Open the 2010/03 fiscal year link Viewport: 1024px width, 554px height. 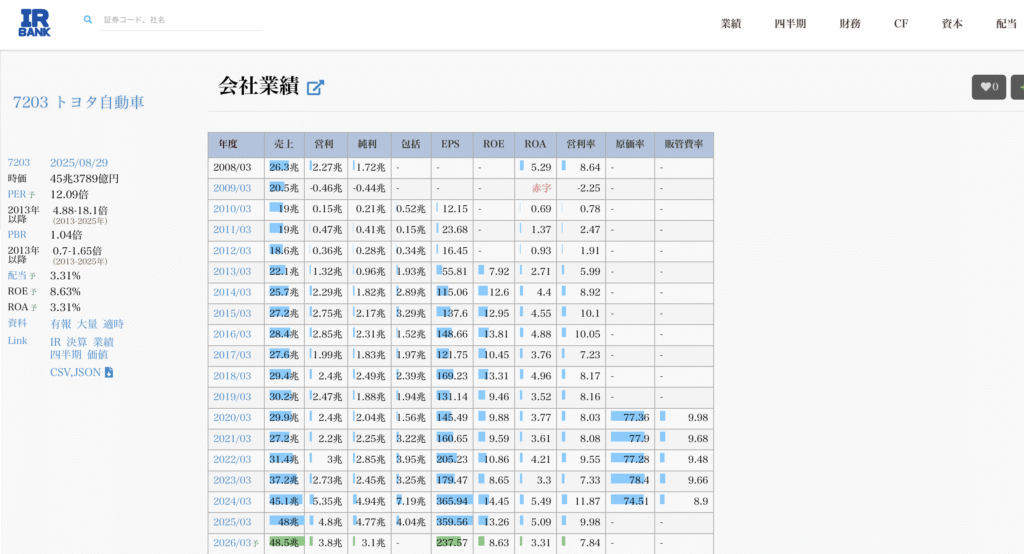tap(232, 209)
